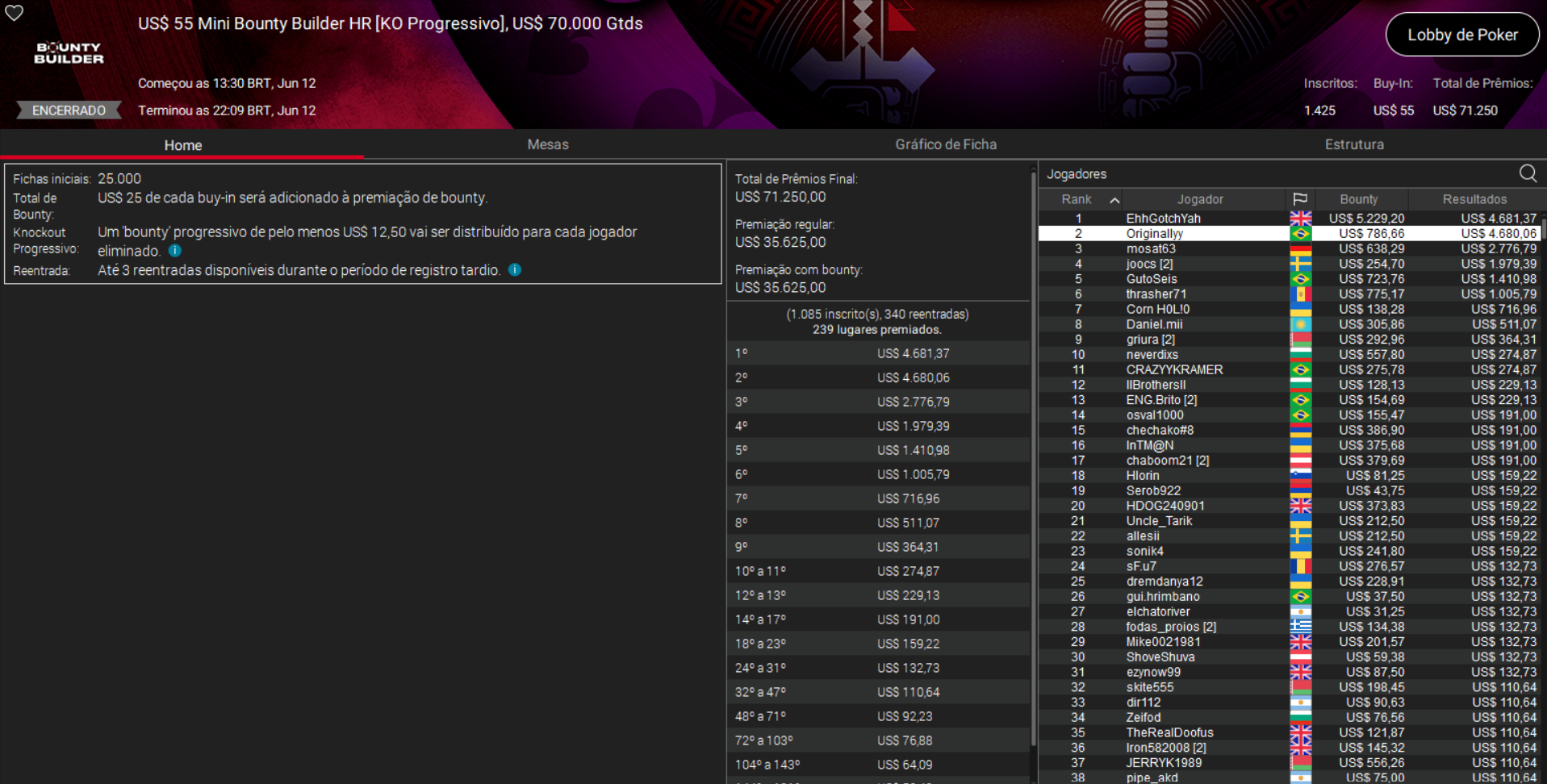This screenshot has width=1547, height=784.
Task: Click the flag column header icon
Action: pyautogui.click(x=1300, y=199)
